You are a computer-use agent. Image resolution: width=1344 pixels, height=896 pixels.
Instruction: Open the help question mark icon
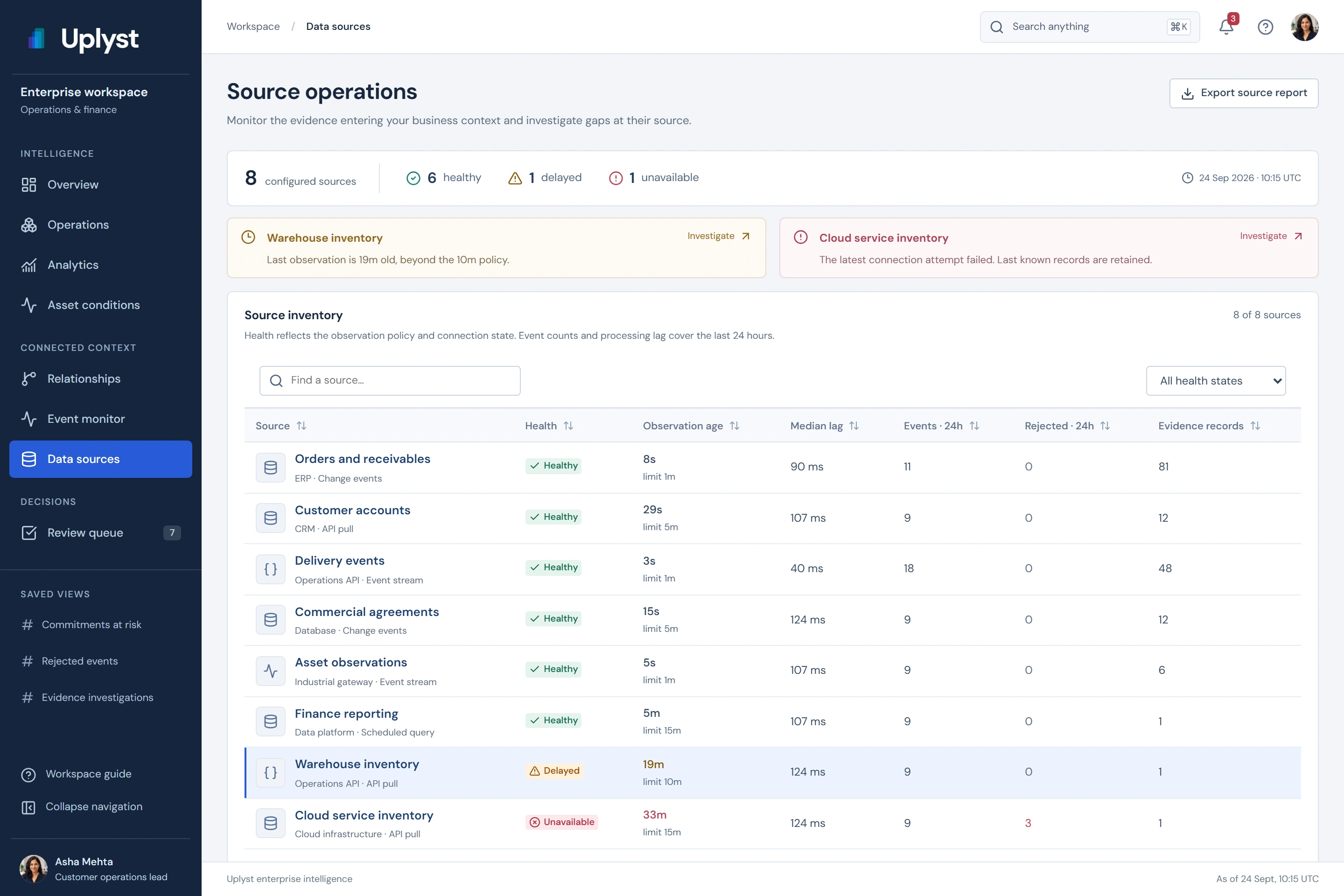click(x=1265, y=27)
